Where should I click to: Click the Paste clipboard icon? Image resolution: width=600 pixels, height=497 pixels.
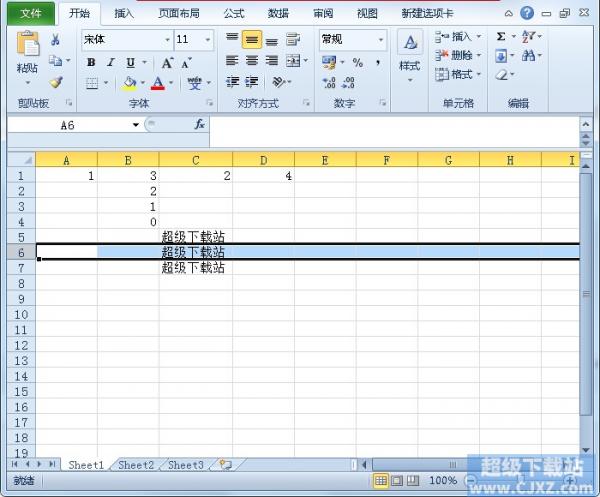click(27, 43)
